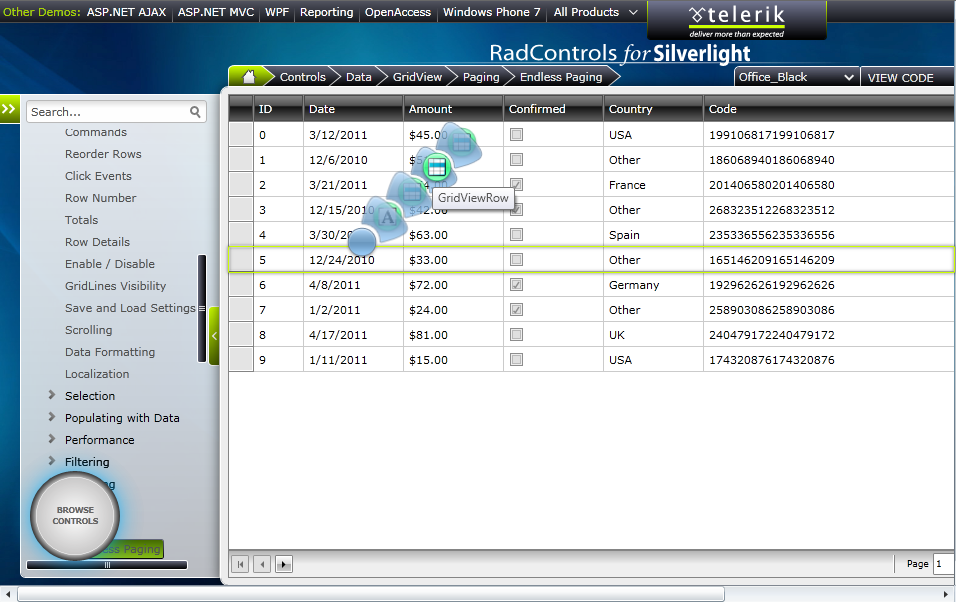956x602 pixels.
Task: Click the bottom page horizontal scrollbar
Action: click(x=371, y=594)
